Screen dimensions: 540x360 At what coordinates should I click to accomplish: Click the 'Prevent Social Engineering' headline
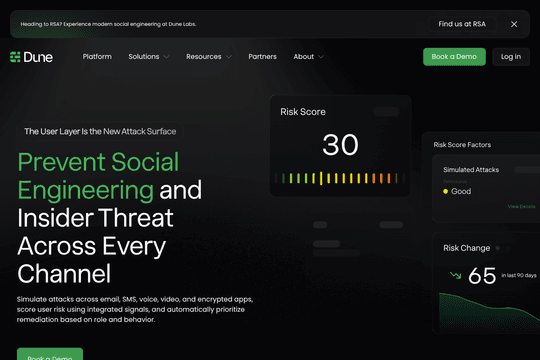pos(98,176)
